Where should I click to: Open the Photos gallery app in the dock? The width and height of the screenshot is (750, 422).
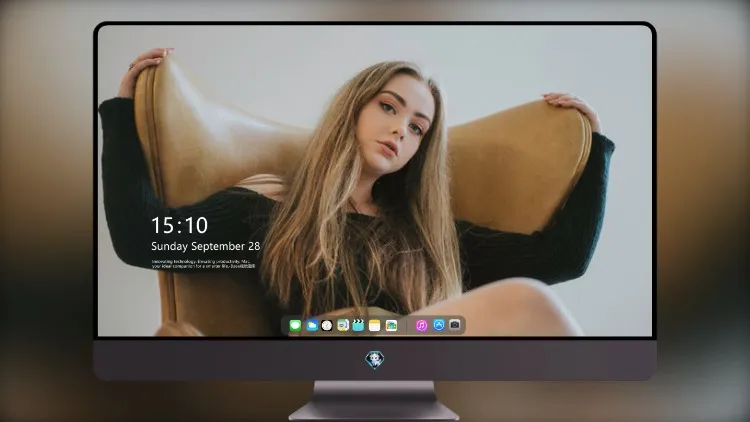(x=391, y=326)
